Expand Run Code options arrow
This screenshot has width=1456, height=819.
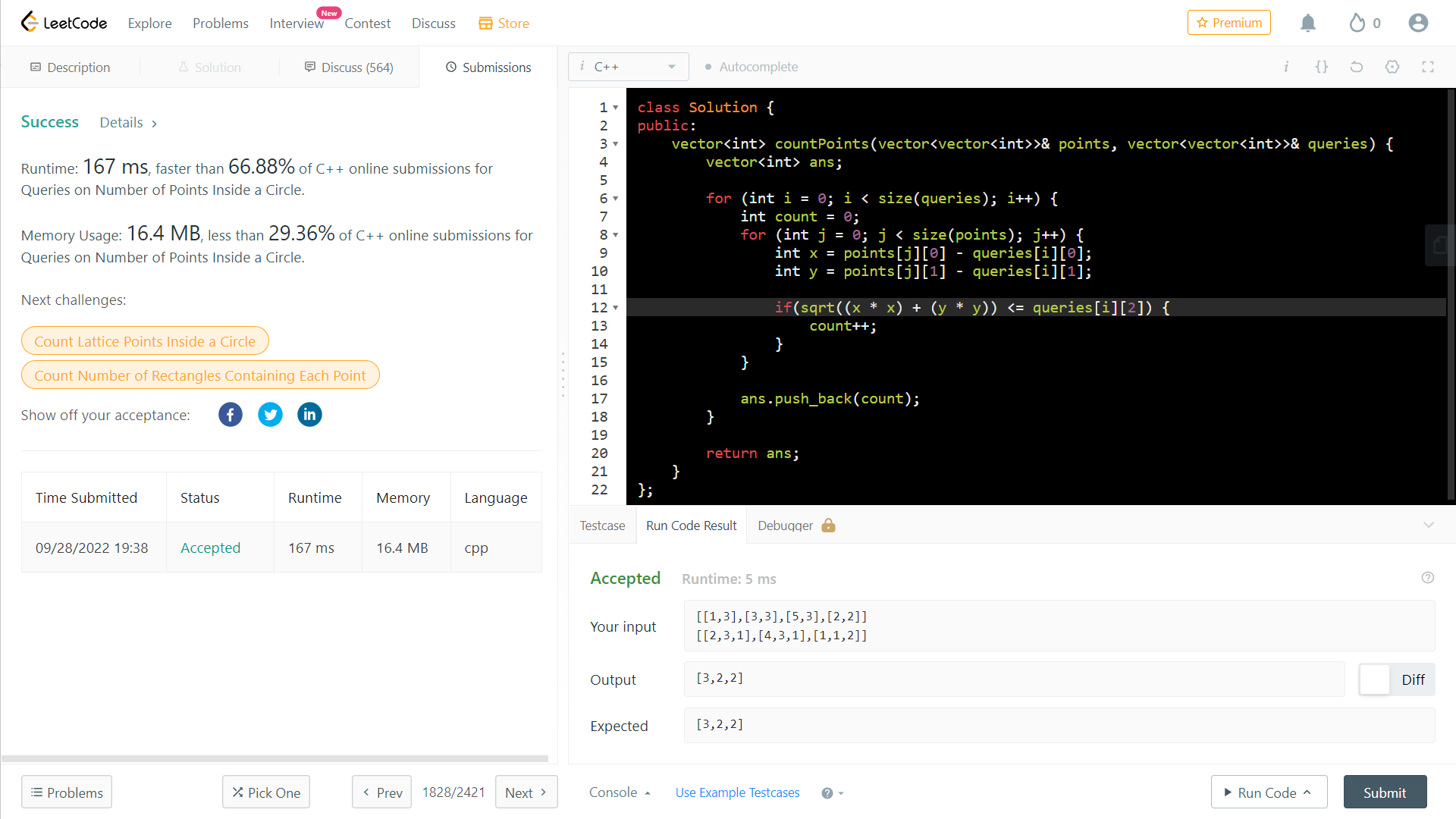coord(1307,792)
